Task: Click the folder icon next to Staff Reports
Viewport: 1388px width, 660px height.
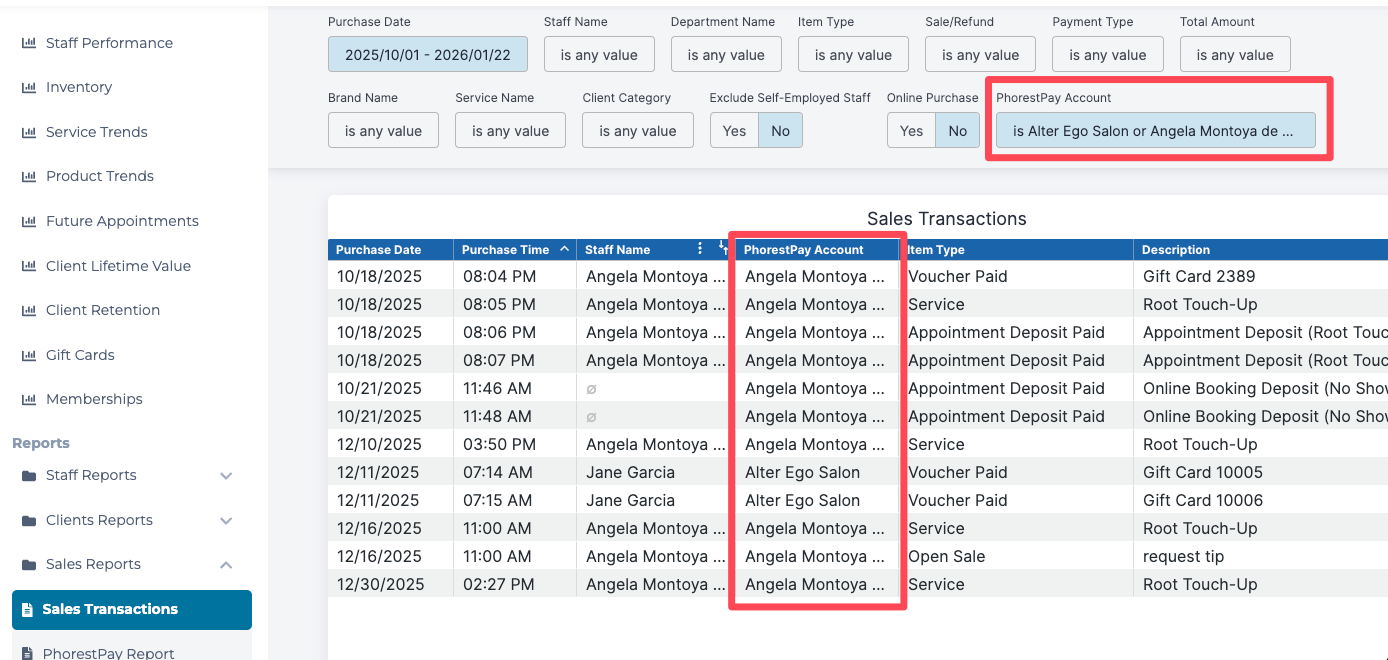Action: (29, 476)
